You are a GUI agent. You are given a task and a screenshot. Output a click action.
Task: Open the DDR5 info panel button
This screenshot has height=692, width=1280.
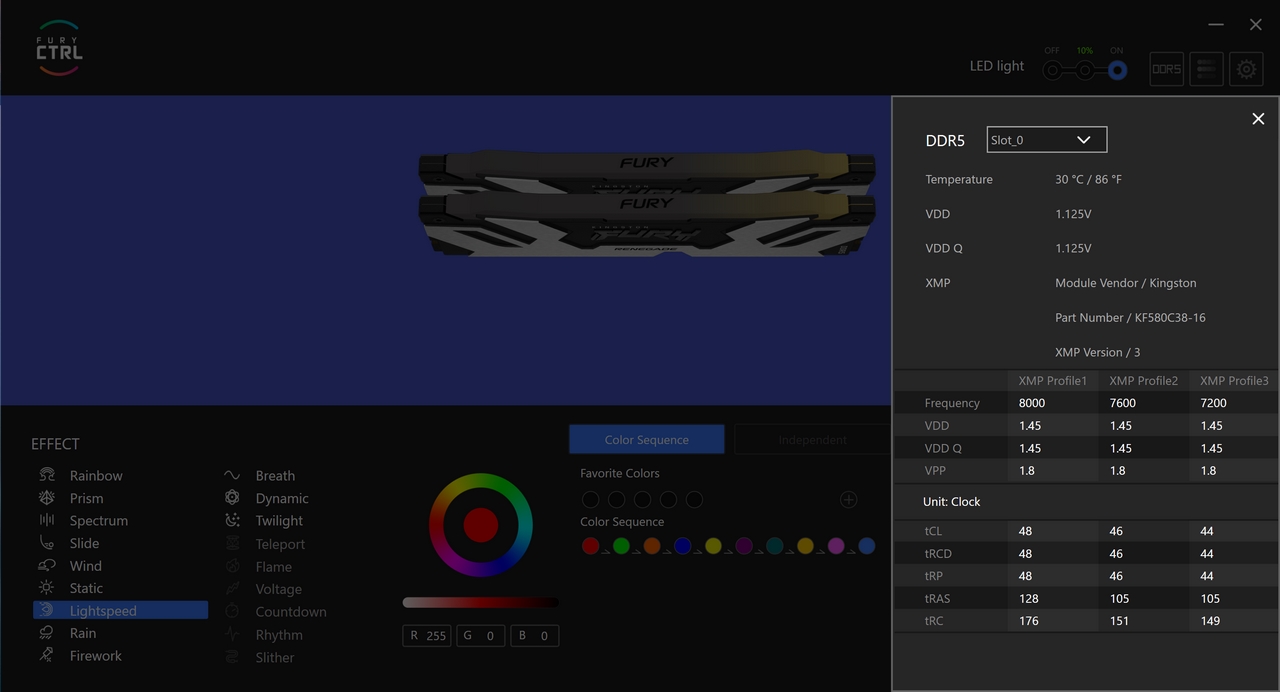(1167, 69)
